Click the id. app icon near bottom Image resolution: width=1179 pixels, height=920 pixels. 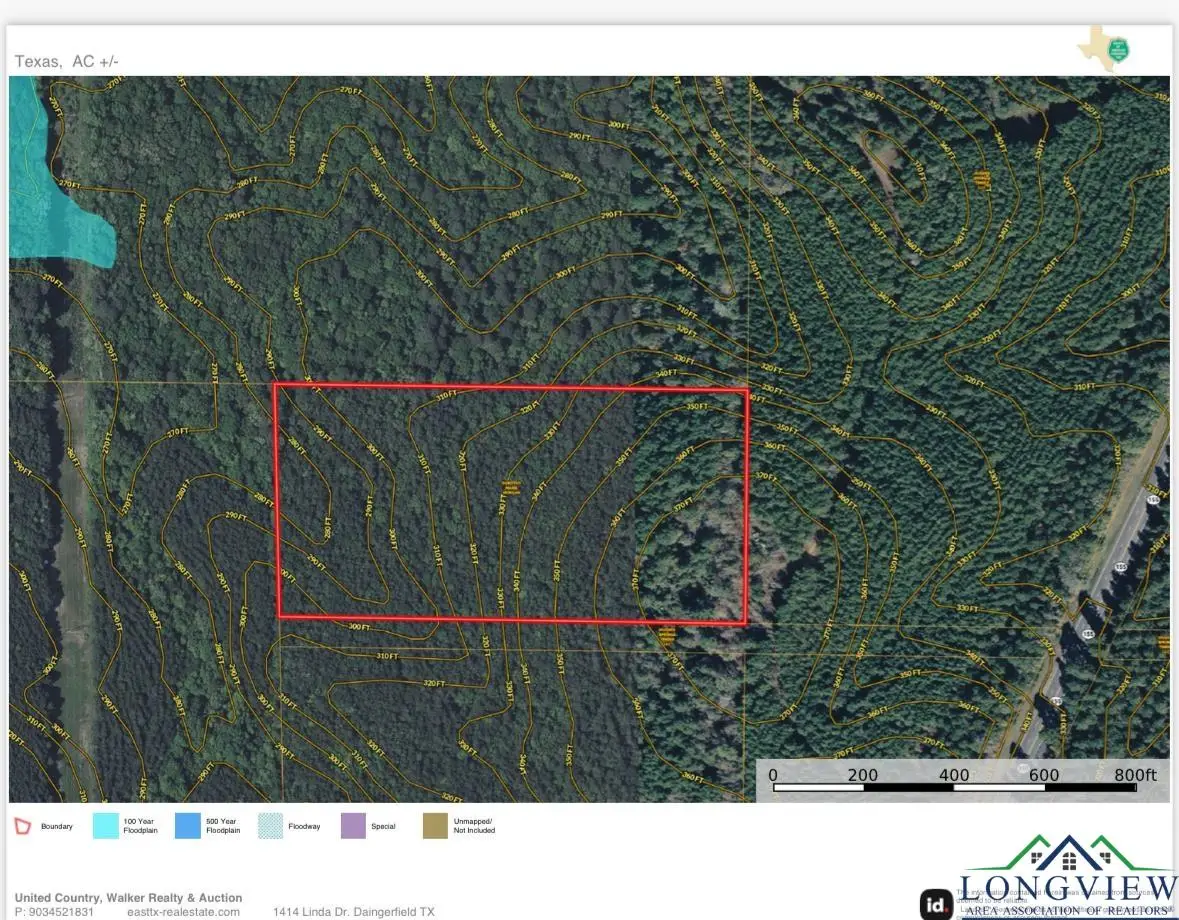[936, 904]
